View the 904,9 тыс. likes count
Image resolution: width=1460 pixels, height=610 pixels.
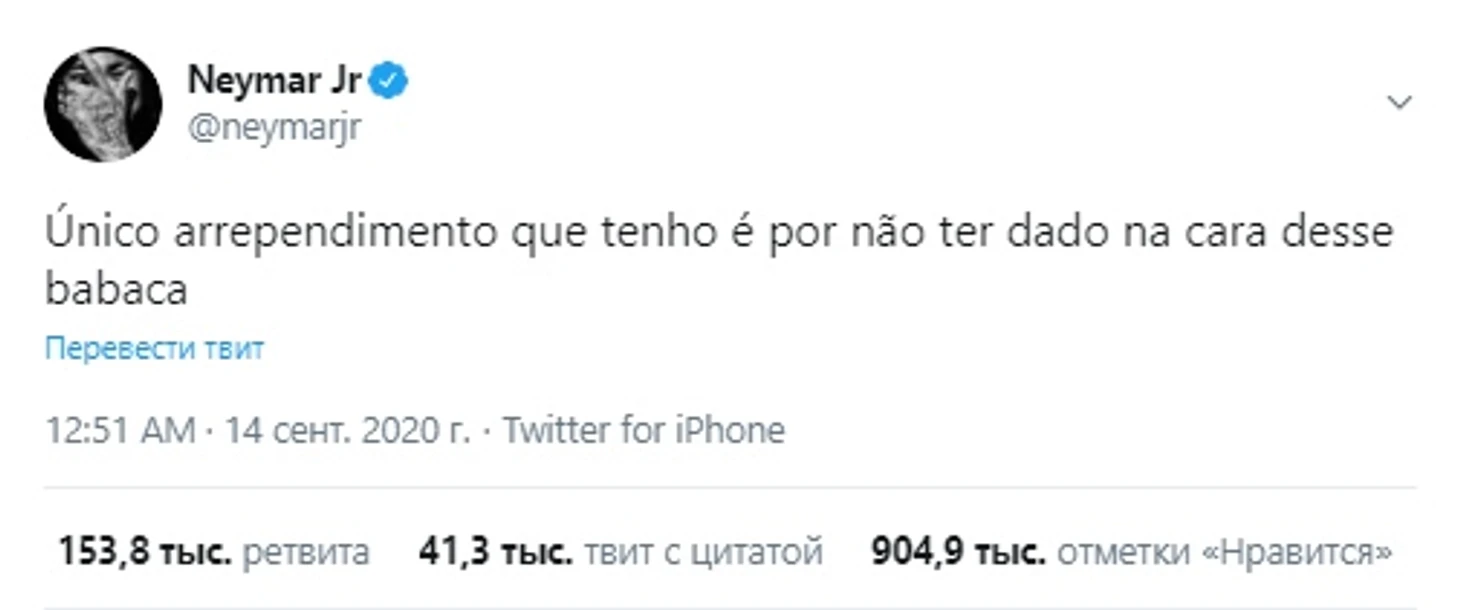pyautogui.click(x=959, y=552)
